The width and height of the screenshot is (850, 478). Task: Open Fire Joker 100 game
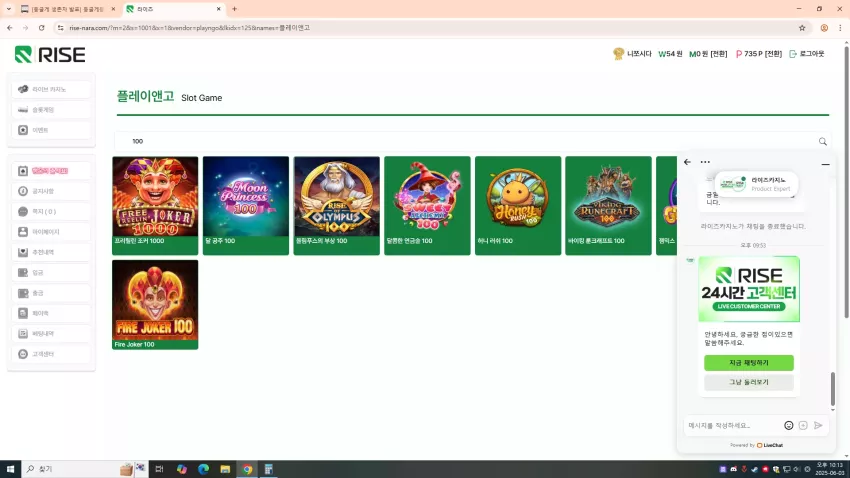click(x=155, y=305)
